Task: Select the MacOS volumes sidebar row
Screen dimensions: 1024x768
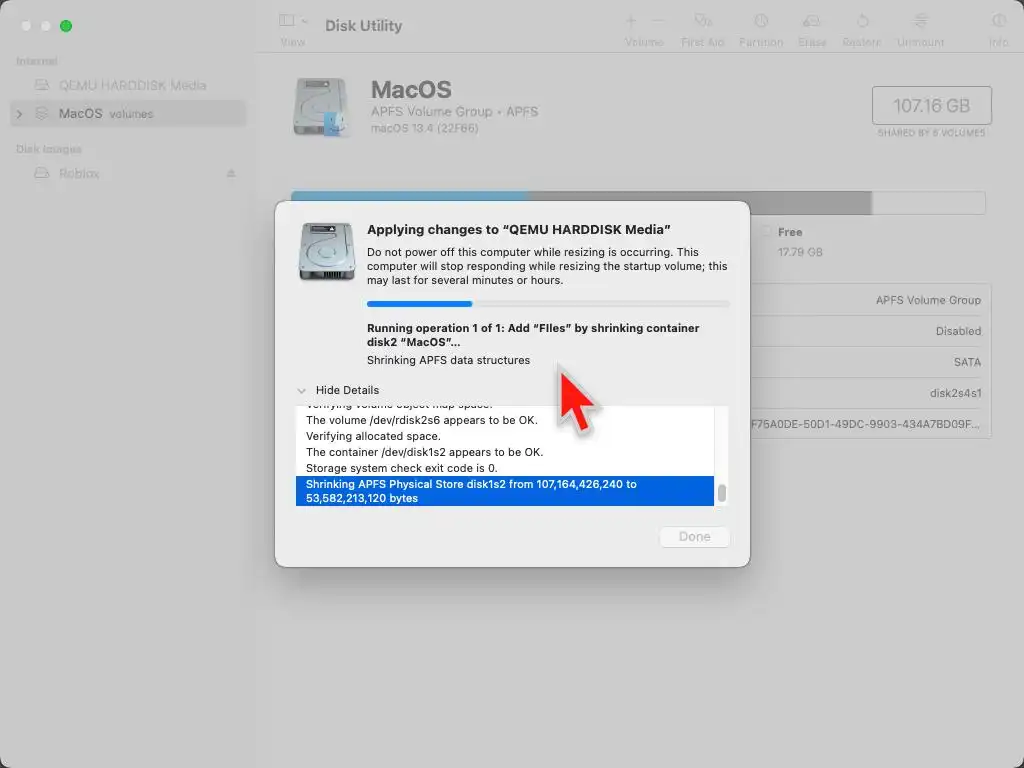Action: coord(128,114)
